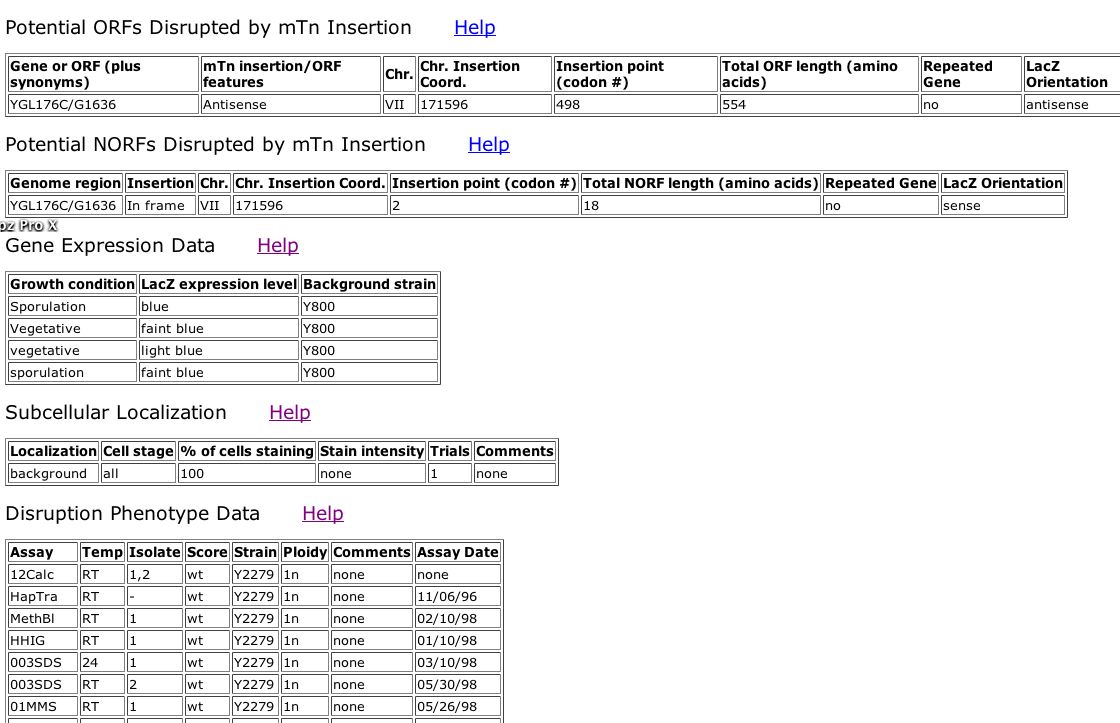1120x723 pixels.
Task: Click the 'Assay Date' column header
Action: point(457,552)
